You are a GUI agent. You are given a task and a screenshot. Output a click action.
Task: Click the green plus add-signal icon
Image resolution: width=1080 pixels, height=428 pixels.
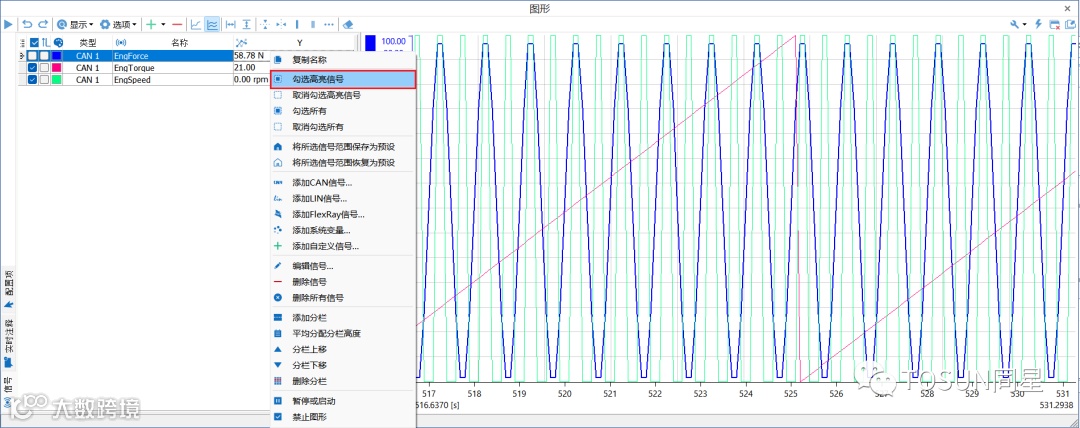[151, 24]
